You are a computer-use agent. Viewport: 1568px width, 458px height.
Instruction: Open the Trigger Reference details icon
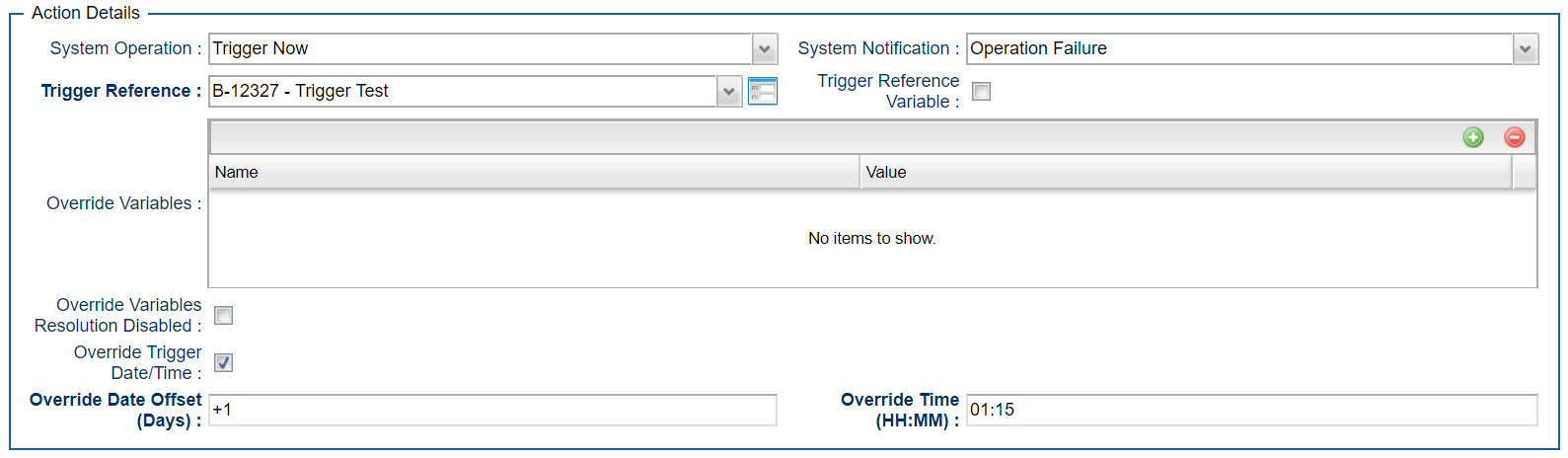click(x=762, y=92)
